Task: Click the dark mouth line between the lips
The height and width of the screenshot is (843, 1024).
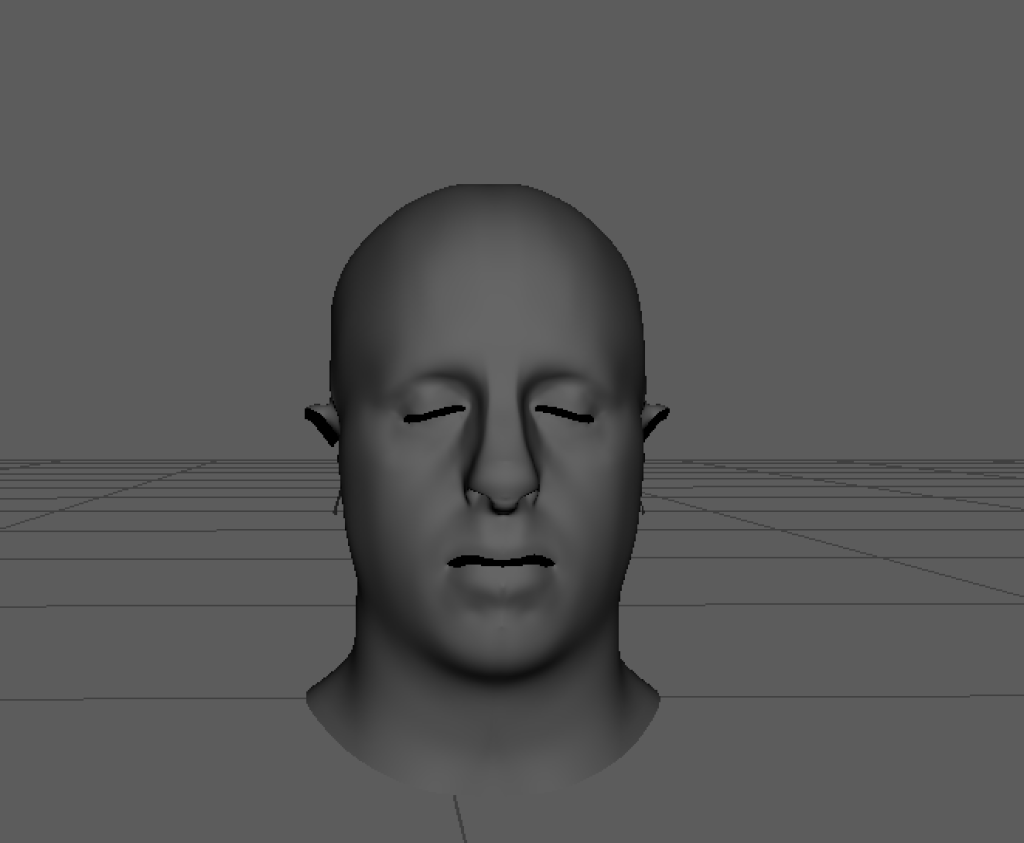Action: coord(500,562)
